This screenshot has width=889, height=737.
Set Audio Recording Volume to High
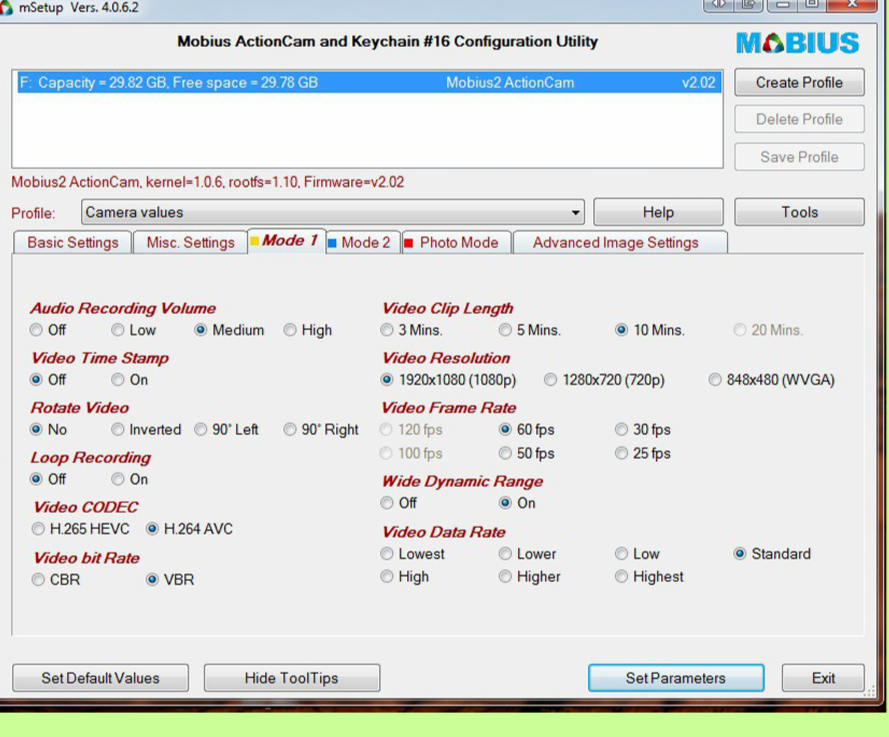point(291,330)
